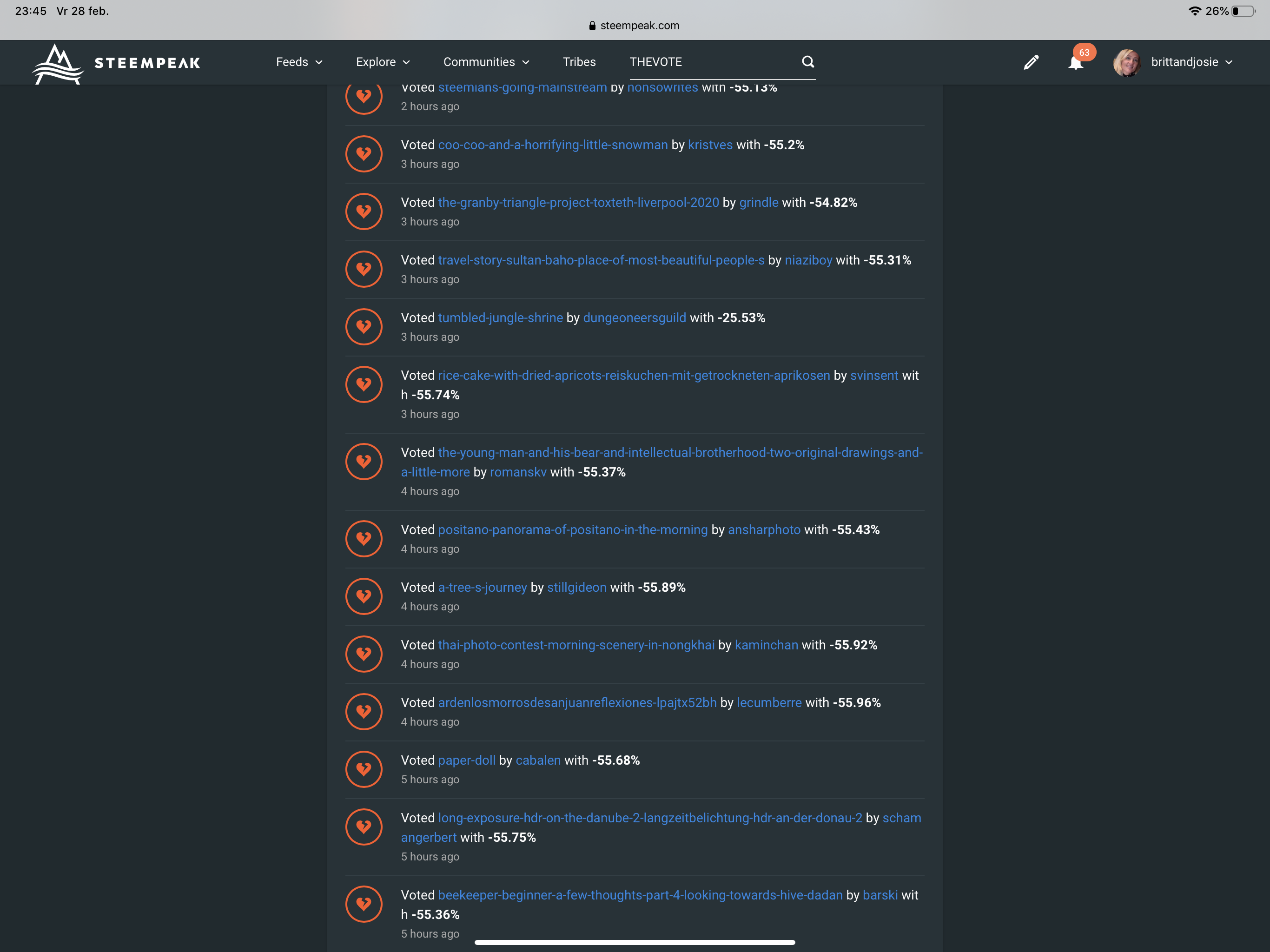
Task: Open the pencil compose post icon
Action: click(x=1031, y=62)
